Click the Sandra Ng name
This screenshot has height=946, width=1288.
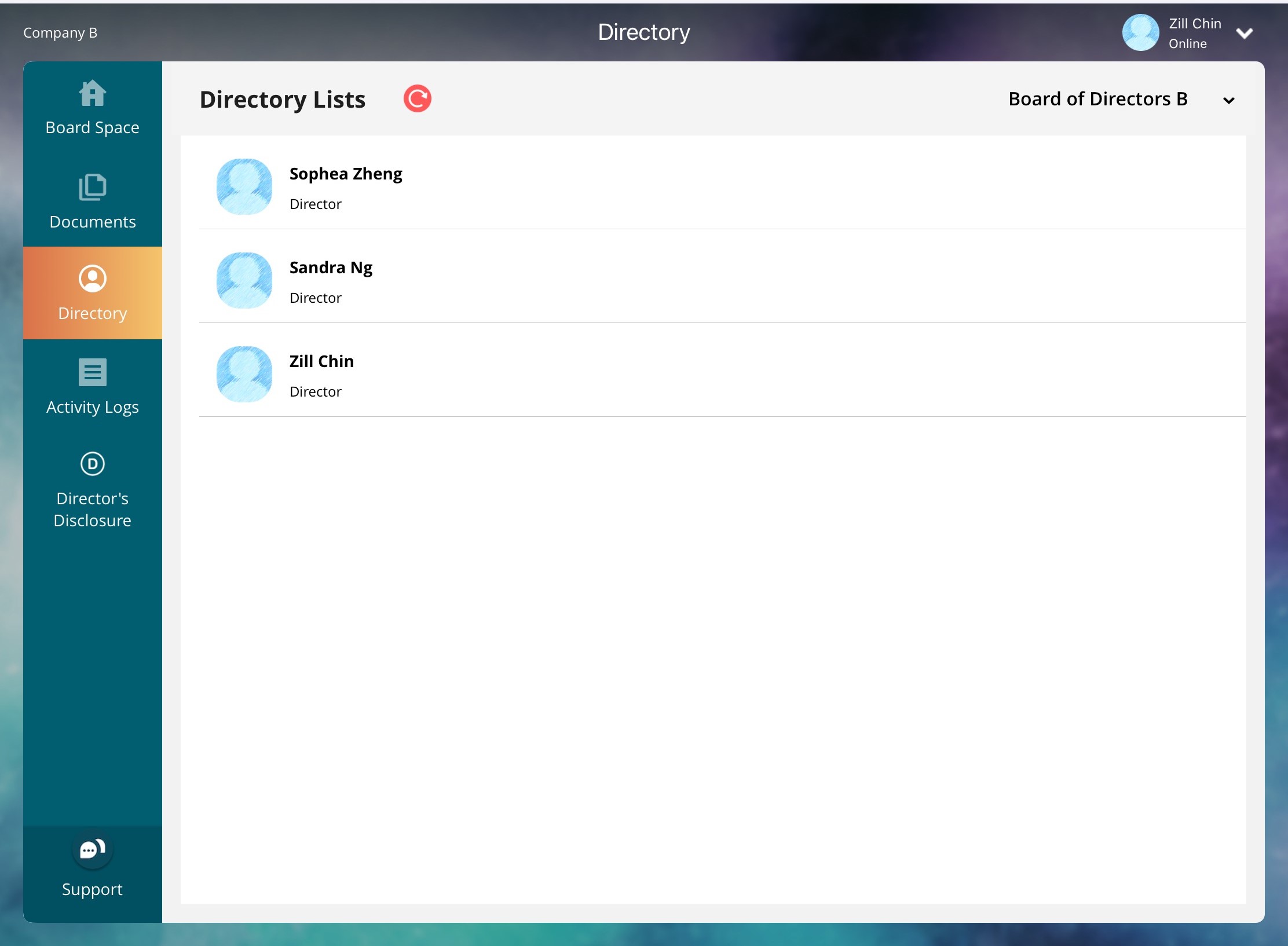pyautogui.click(x=331, y=267)
